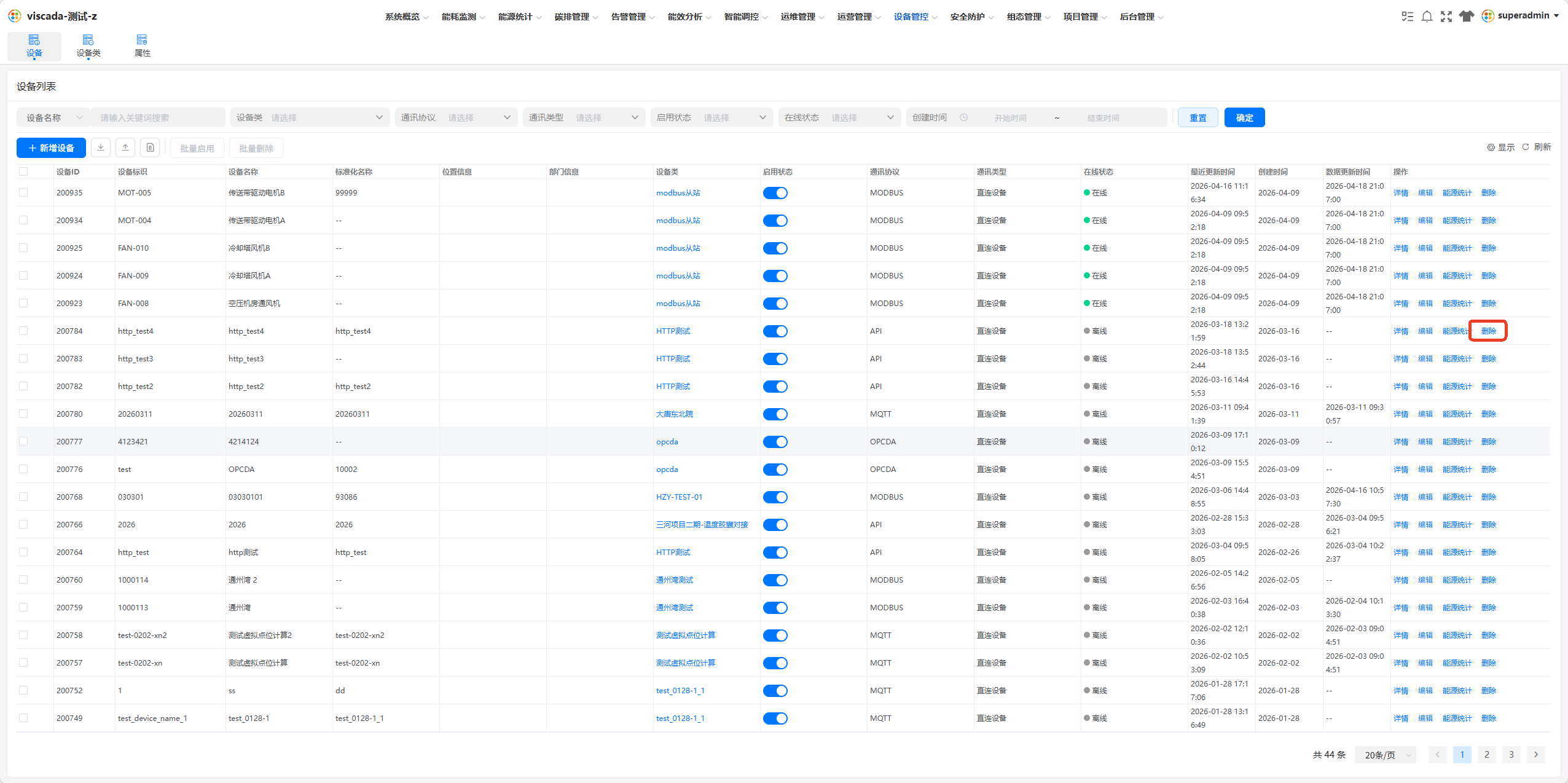Open the 运维管理 menu
The image size is (1568, 783).
802,17
